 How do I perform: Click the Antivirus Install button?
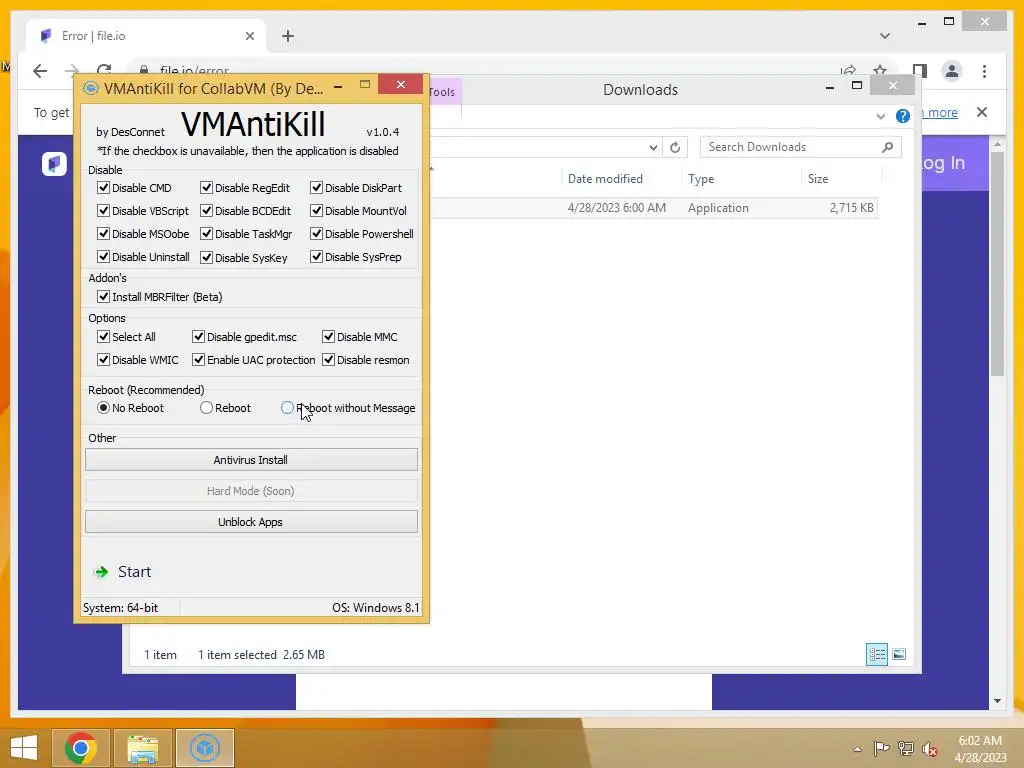coord(251,460)
